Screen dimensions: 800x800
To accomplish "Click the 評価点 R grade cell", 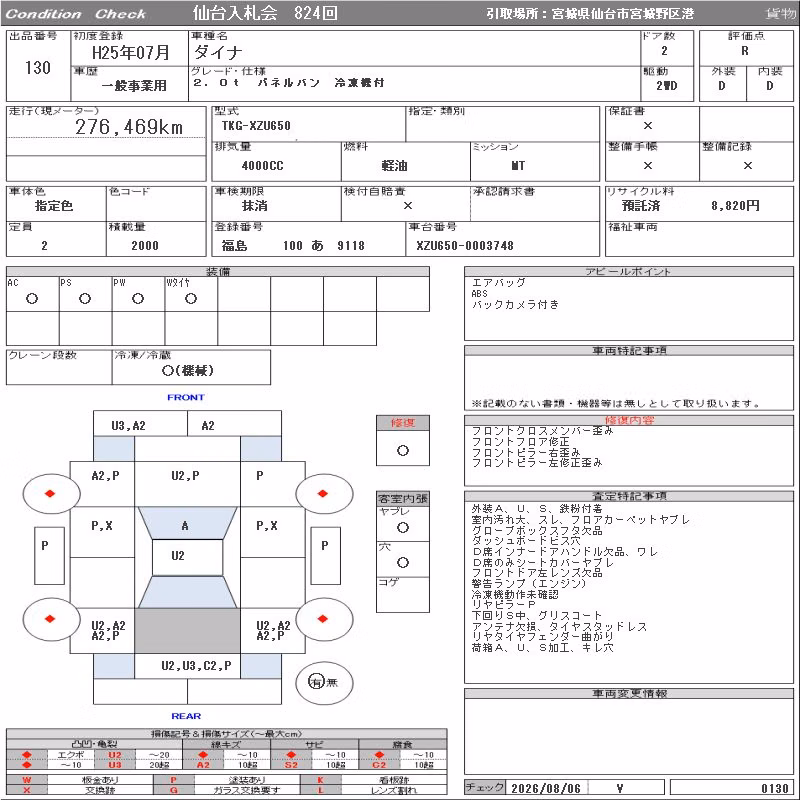I will click(x=745, y=51).
